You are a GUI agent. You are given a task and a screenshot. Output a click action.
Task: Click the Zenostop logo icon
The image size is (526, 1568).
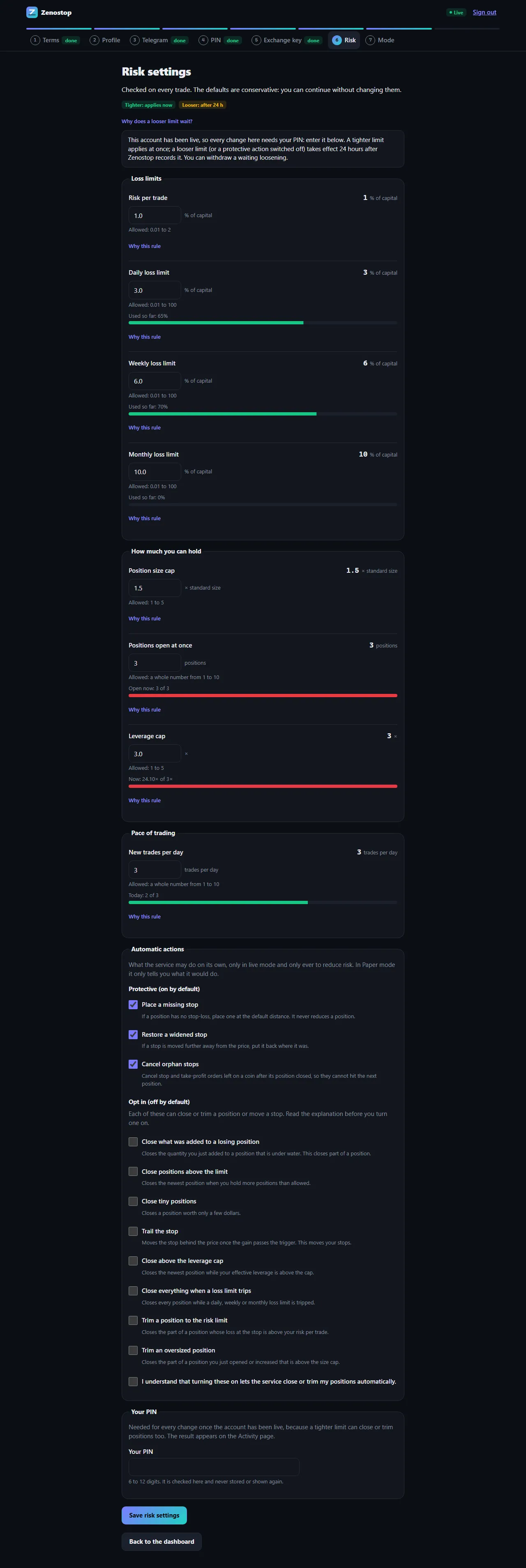(x=32, y=12)
